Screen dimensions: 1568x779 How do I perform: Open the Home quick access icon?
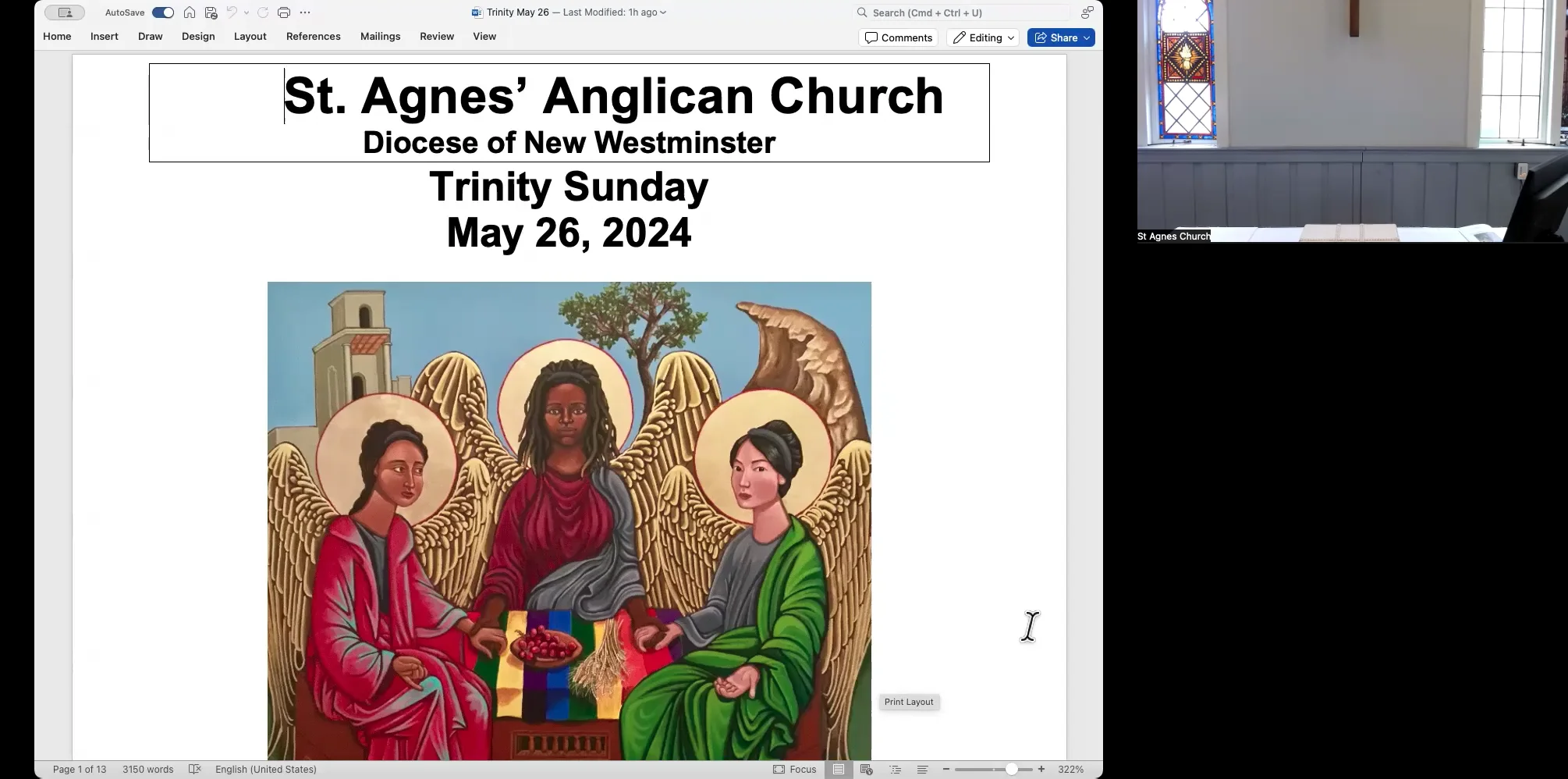189,12
